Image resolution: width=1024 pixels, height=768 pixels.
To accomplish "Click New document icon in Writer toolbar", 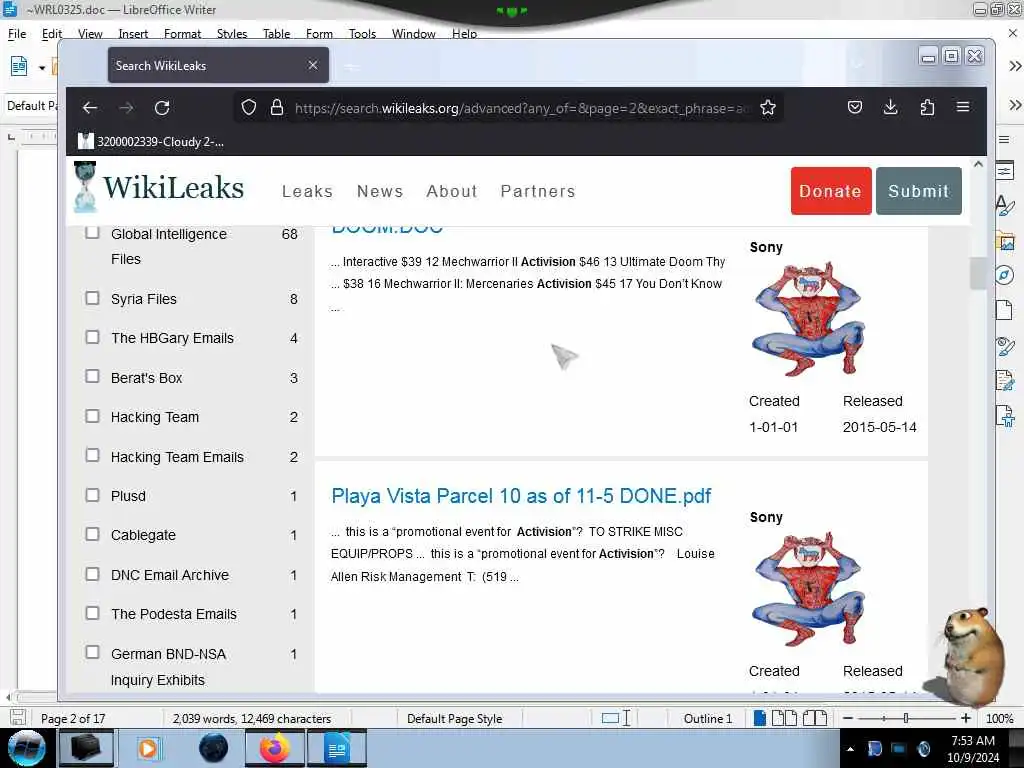I will pyautogui.click(x=19, y=66).
